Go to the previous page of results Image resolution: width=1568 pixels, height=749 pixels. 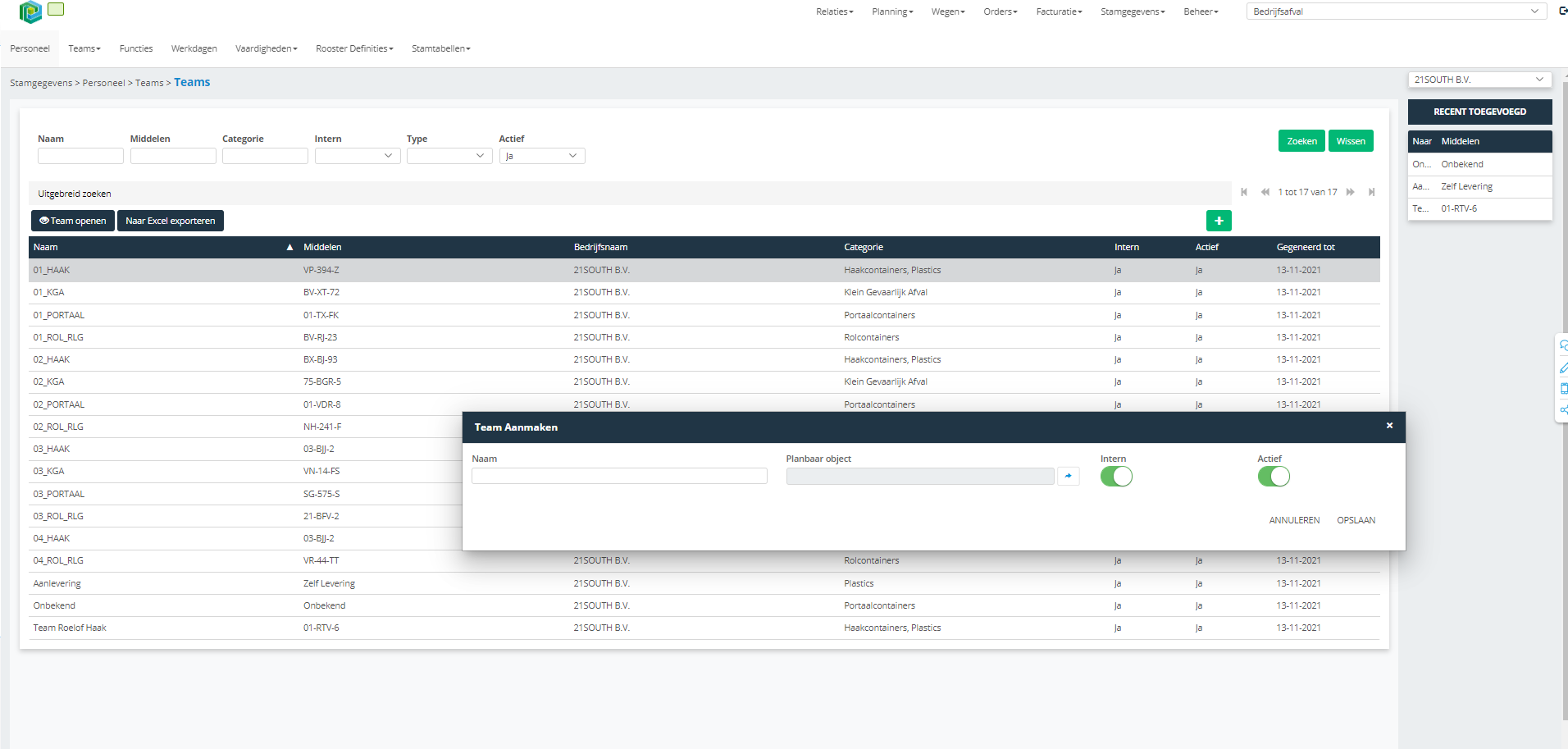point(1265,192)
